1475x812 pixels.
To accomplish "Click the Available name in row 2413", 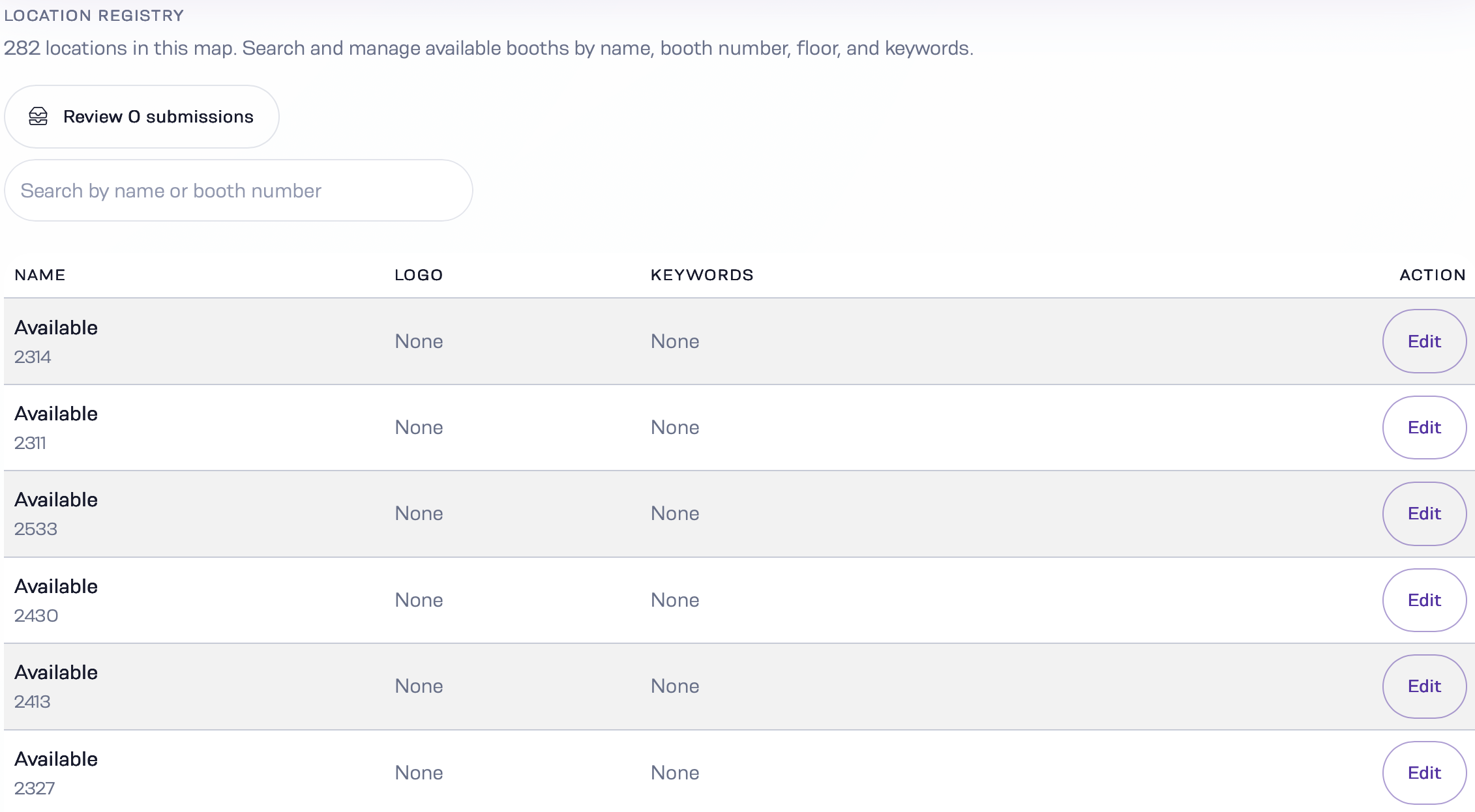I will click(56, 673).
